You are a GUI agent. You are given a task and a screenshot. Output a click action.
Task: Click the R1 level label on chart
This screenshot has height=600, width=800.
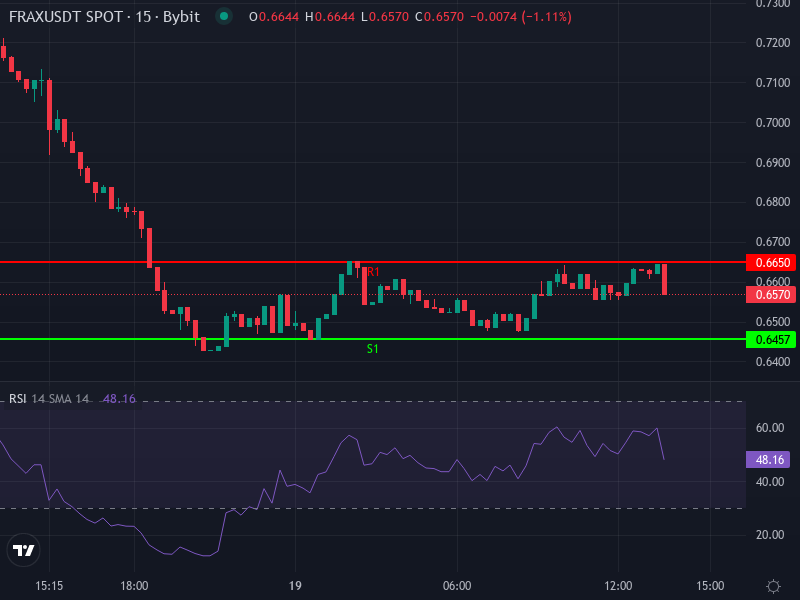(x=374, y=271)
